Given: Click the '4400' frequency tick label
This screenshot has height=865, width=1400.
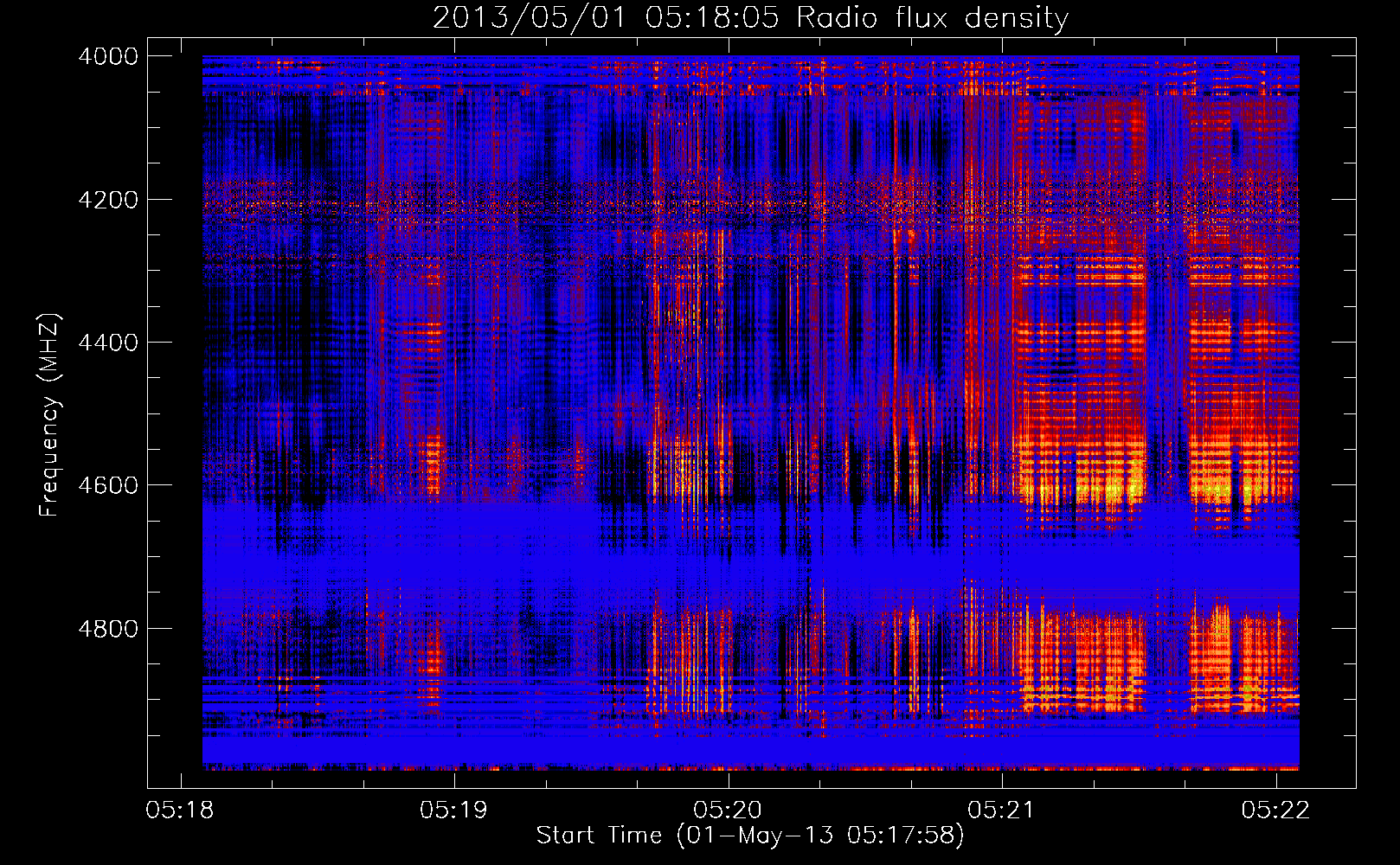Looking at the screenshot, I should (x=108, y=343).
